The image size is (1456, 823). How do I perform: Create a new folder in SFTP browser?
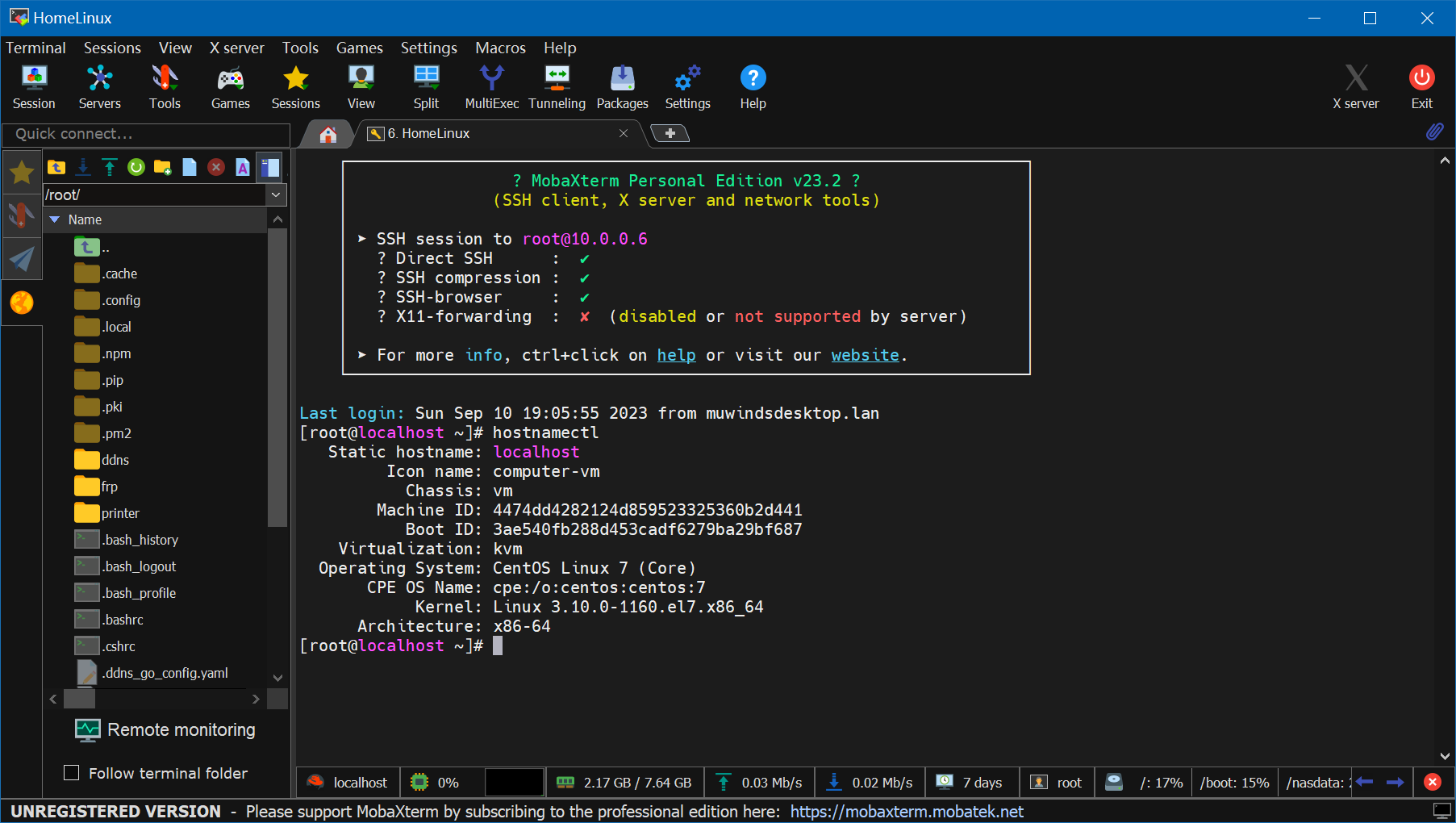point(162,167)
